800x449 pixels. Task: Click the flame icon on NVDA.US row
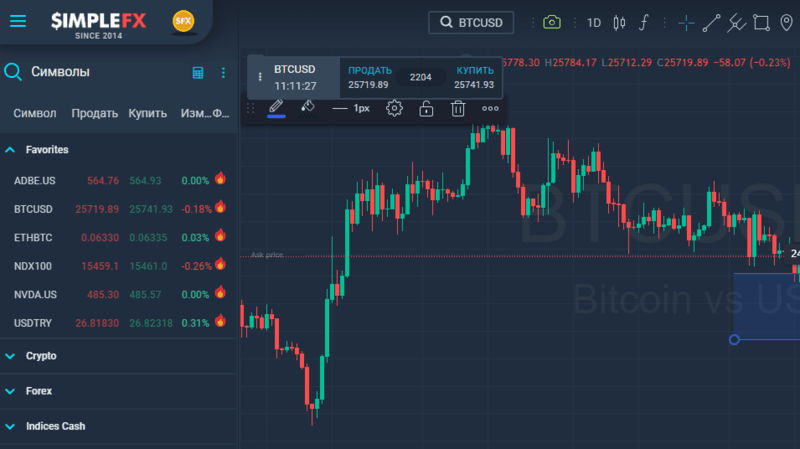point(220,293)
